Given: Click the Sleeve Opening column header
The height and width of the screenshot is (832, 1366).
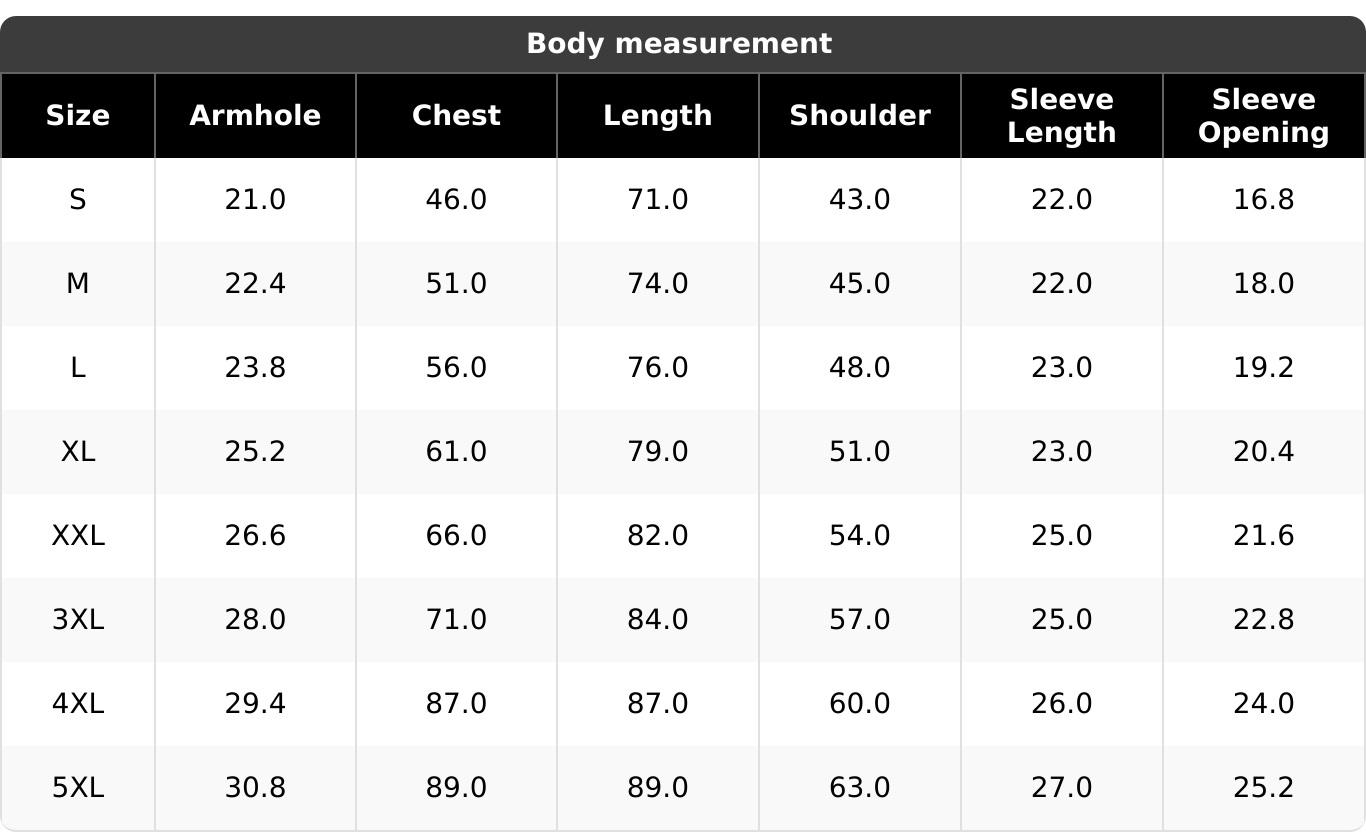Looking at the screenshot, I should pos(1263,116).
